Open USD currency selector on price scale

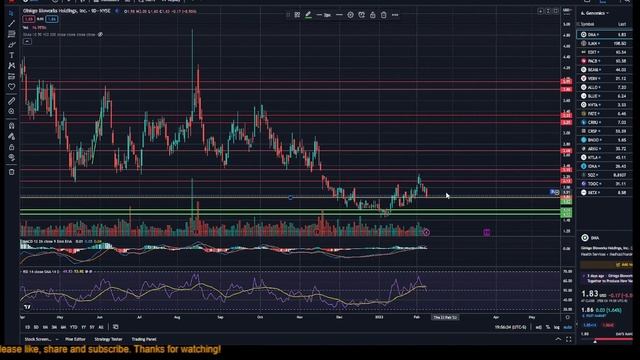click(x=567, y=10)
